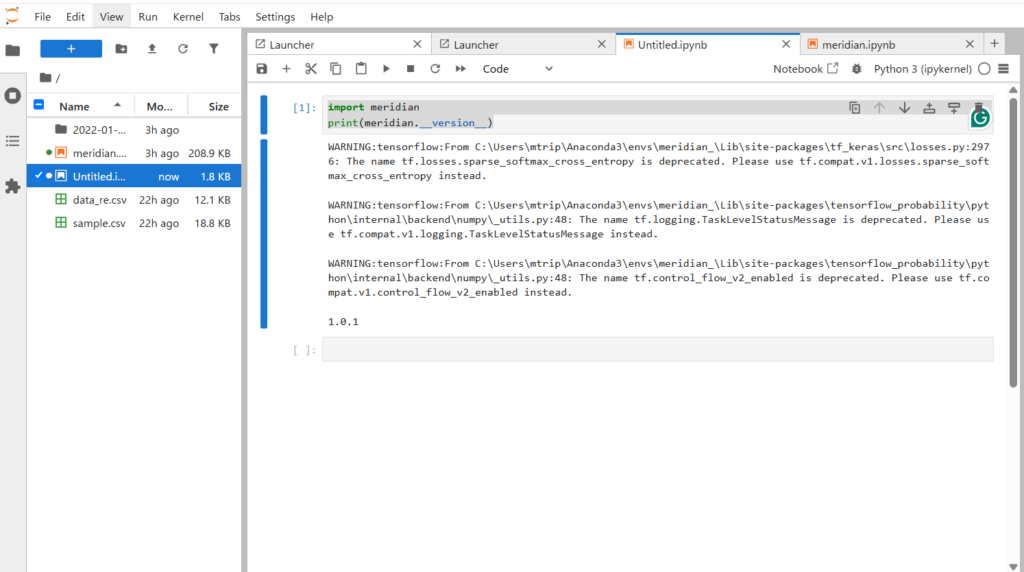Open the Table of Contents panel
The image size is (1024, 572).
click(12, 141)
